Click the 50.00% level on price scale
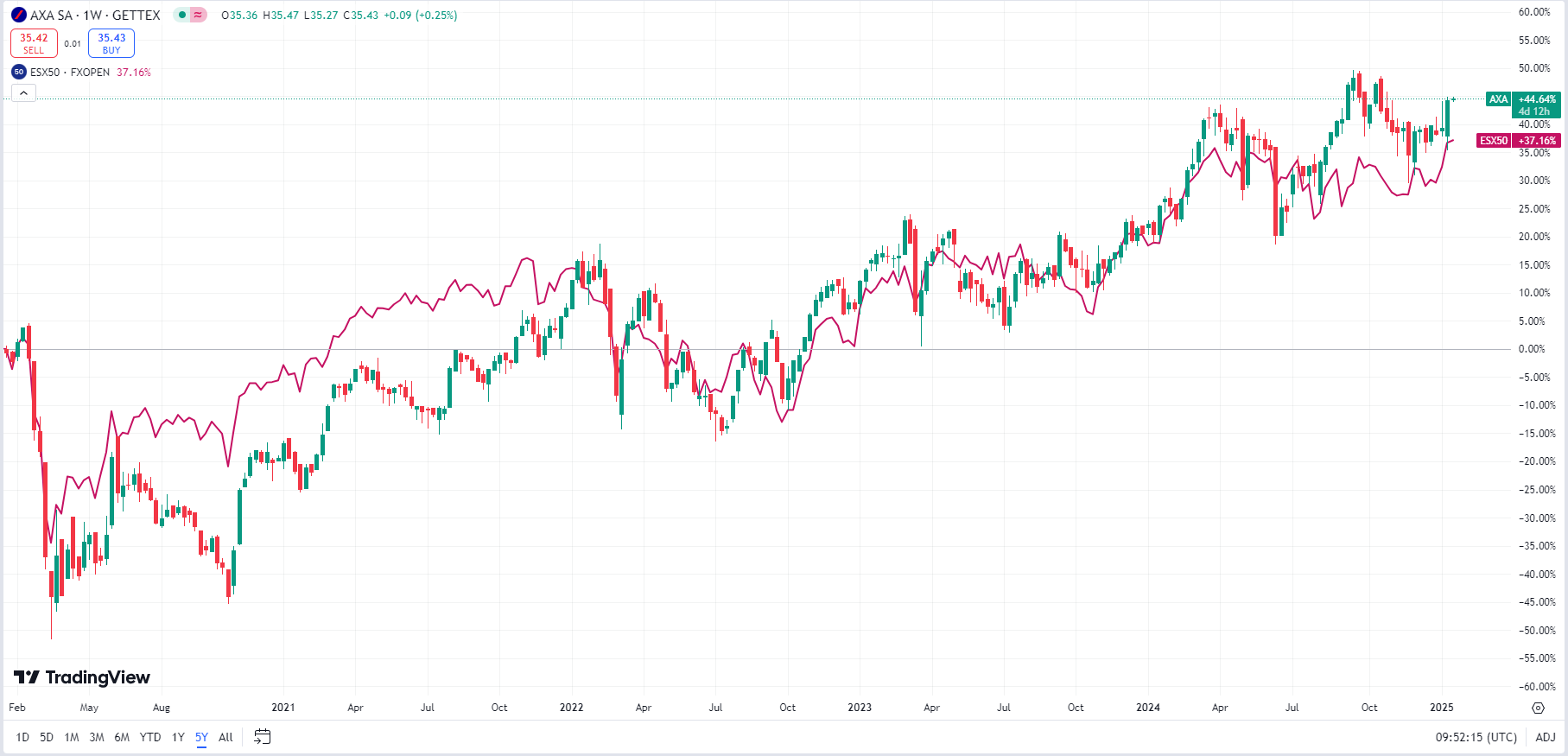The height and width of the screenshot is (756, 1568). [1535, 68]
